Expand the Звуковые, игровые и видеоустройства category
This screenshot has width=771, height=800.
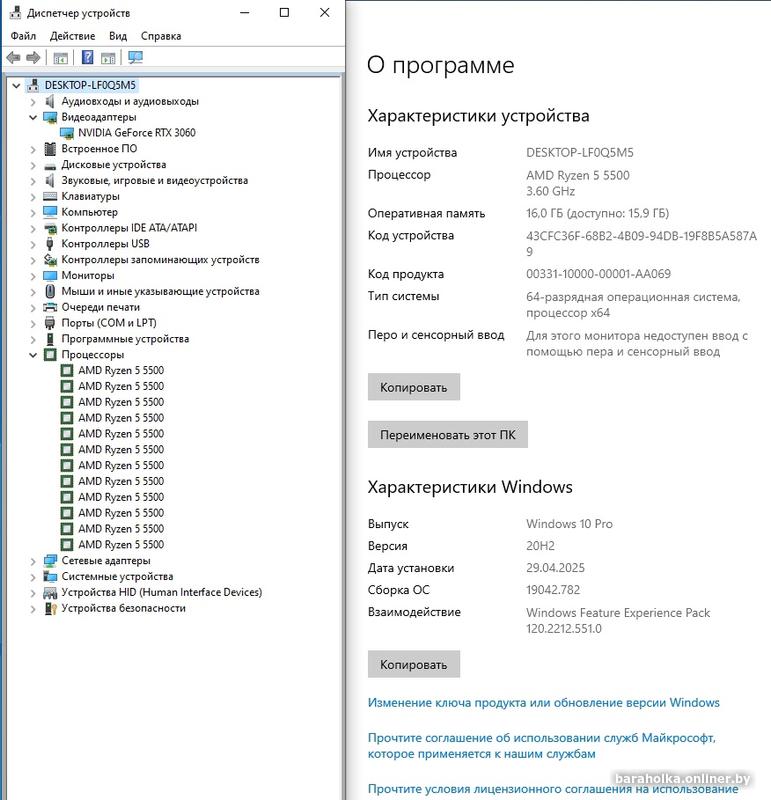click(x=33, y=181)
